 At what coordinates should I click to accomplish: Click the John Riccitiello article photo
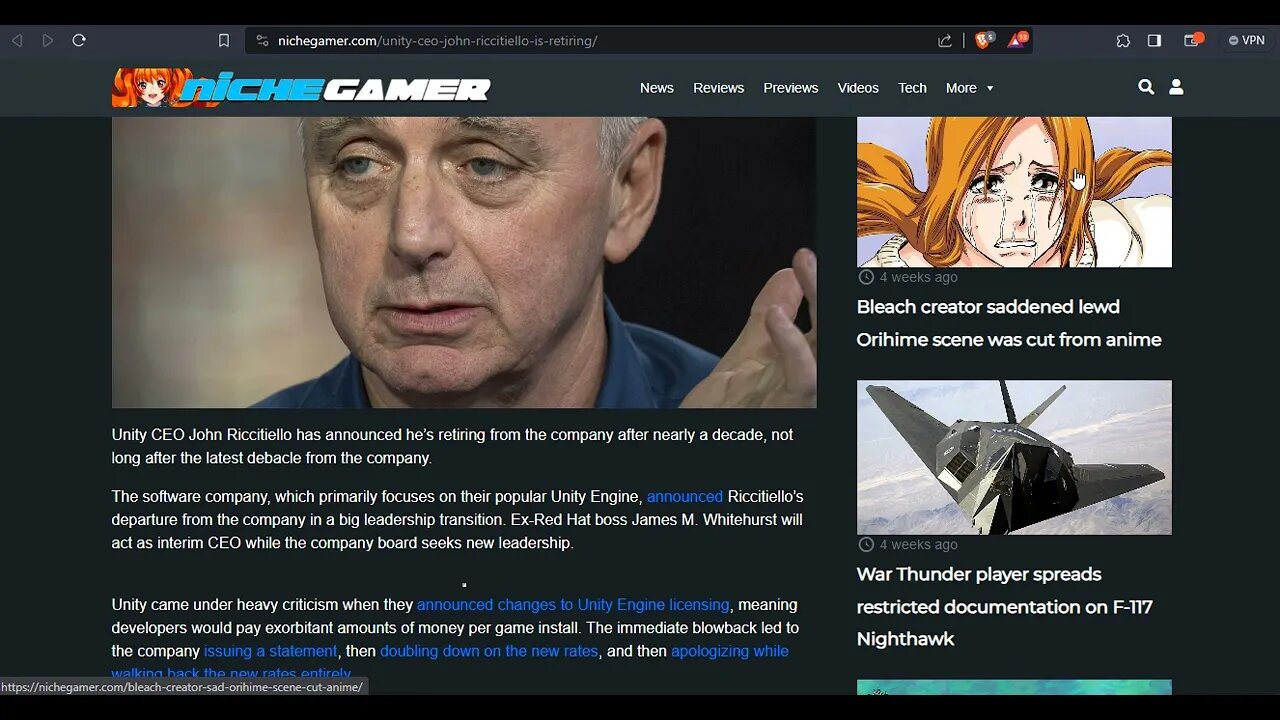point(464,262)
